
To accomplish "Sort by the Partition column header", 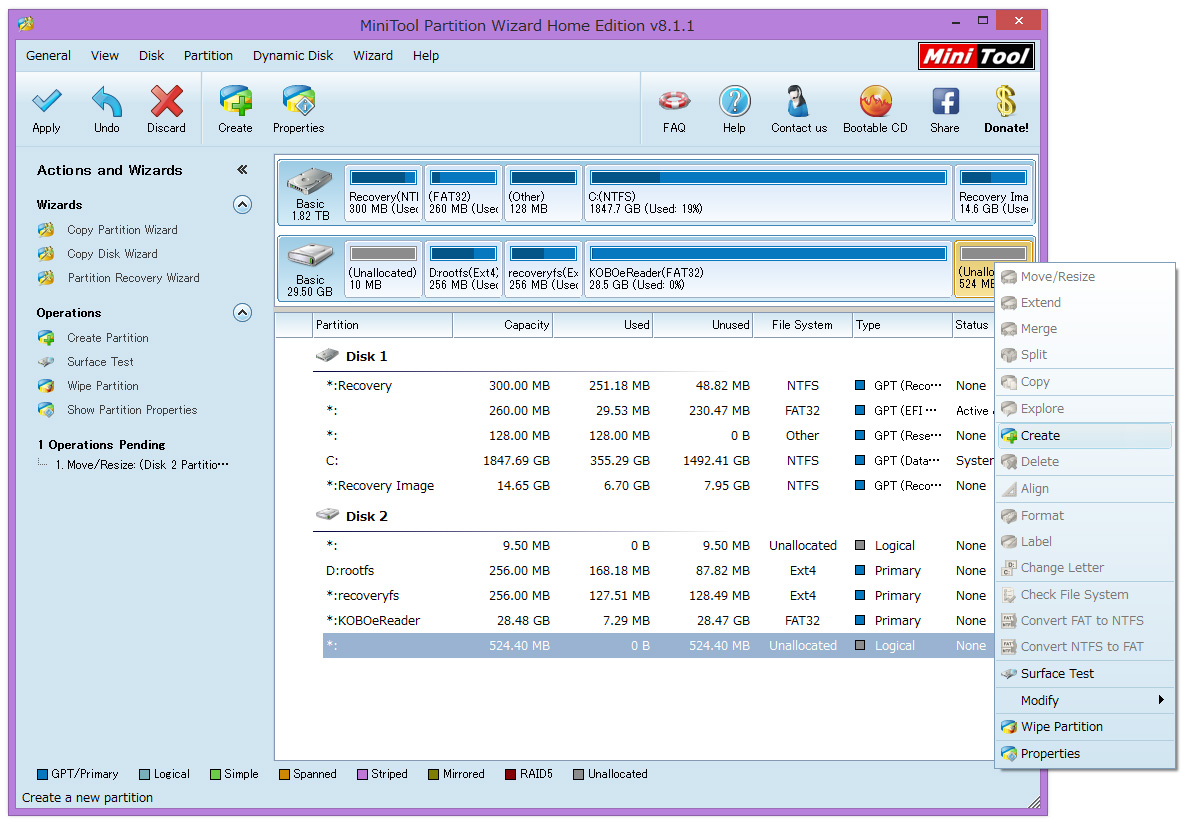I will (x=383, y=325).
